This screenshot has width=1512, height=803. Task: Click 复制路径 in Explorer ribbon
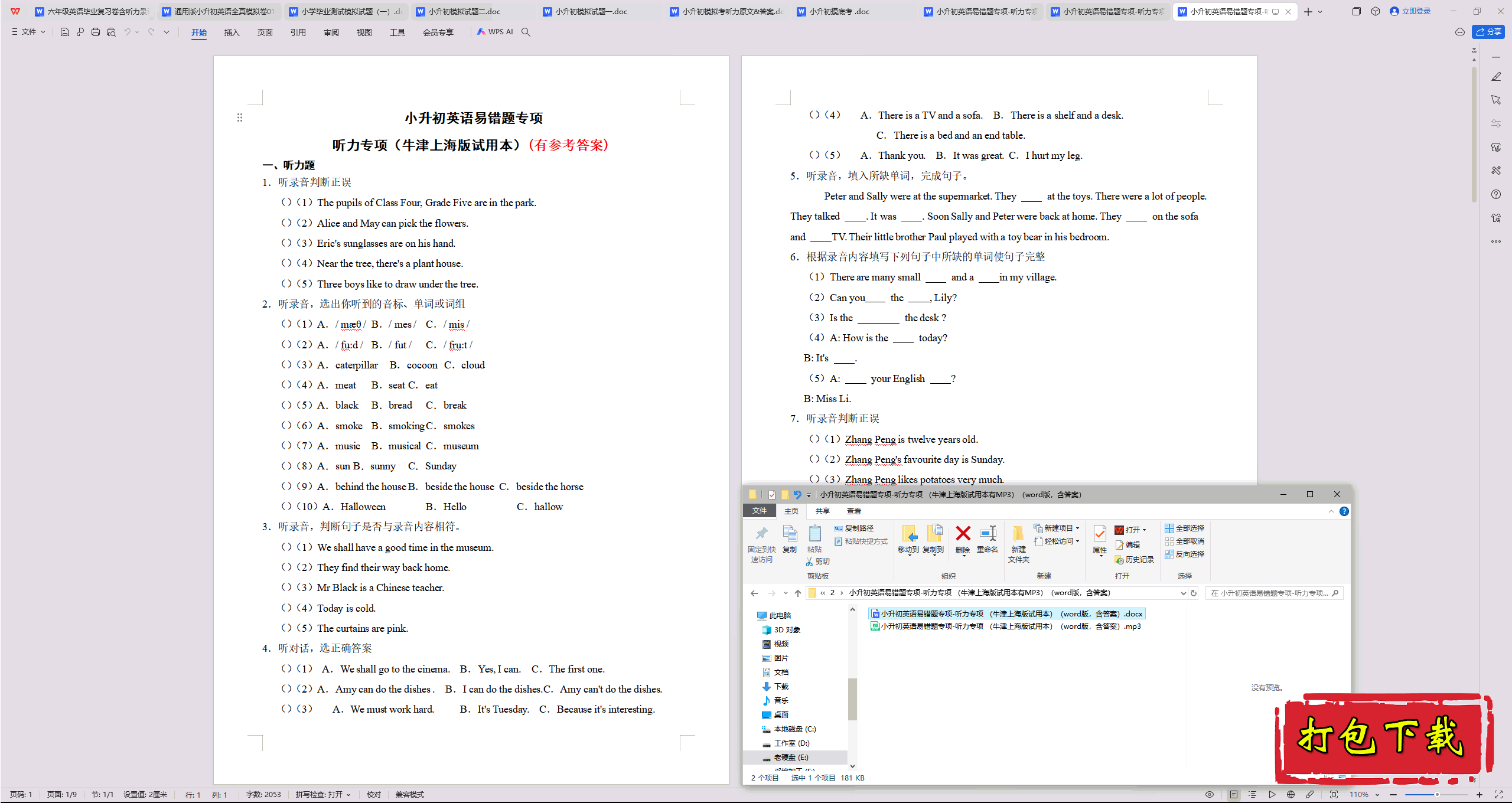853,528
